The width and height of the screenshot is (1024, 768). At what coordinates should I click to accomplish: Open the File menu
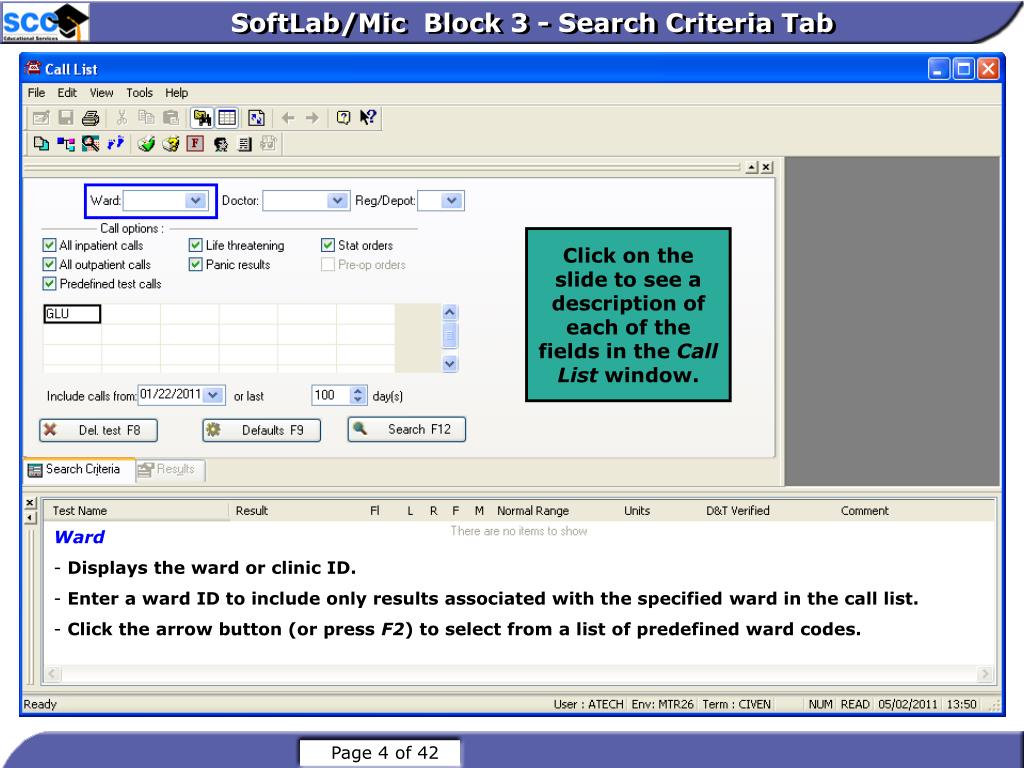(x=37, y=93)
